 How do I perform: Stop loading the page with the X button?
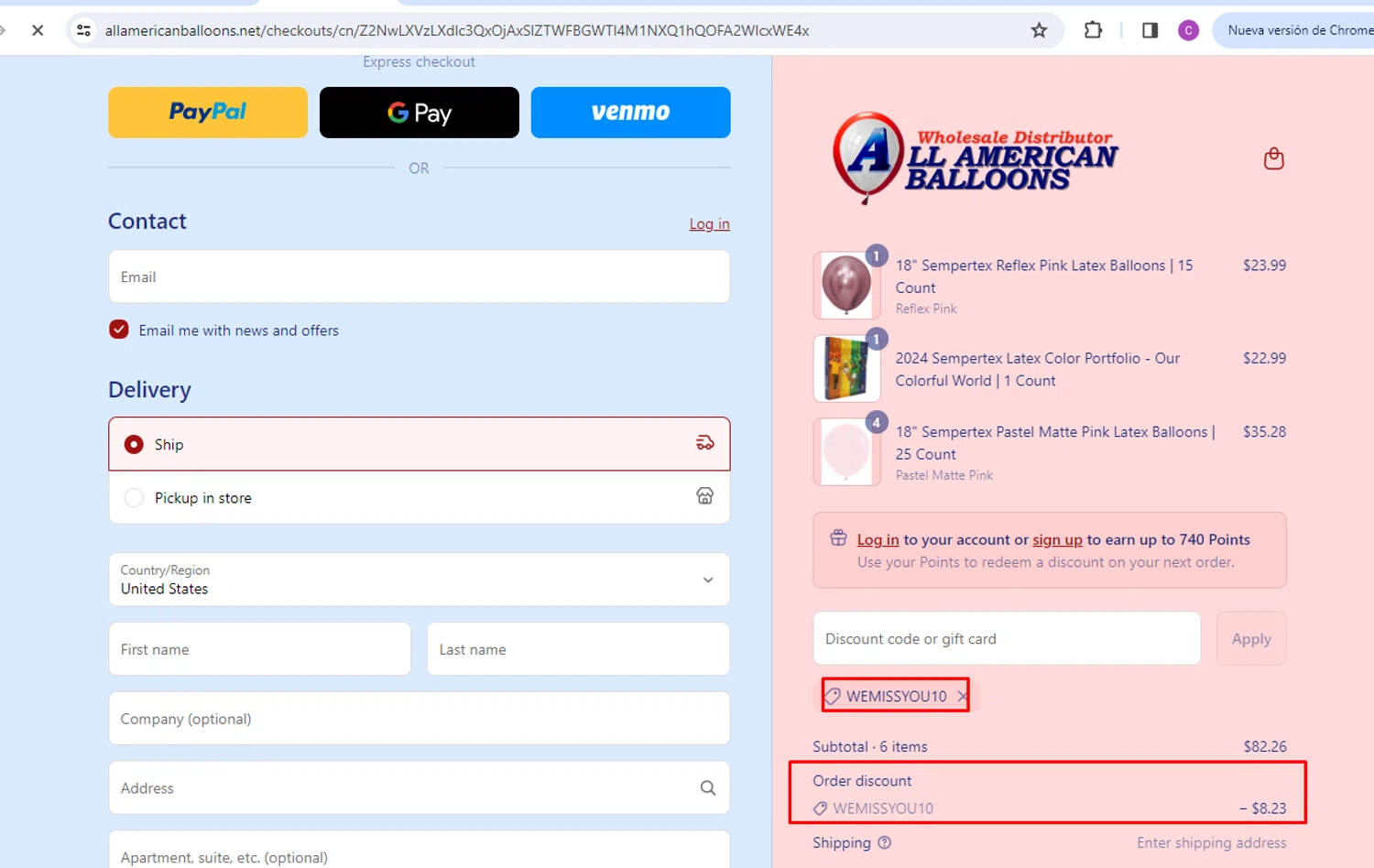click(38, 30)
